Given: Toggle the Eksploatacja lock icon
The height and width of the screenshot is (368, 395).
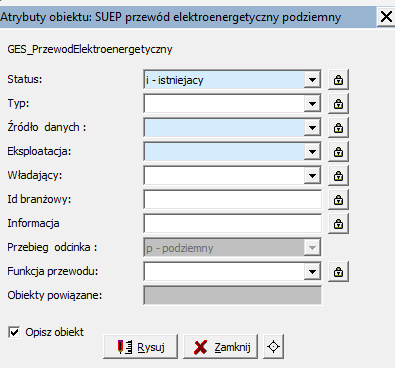Looking at the screenshot, I should coord(338,152).
